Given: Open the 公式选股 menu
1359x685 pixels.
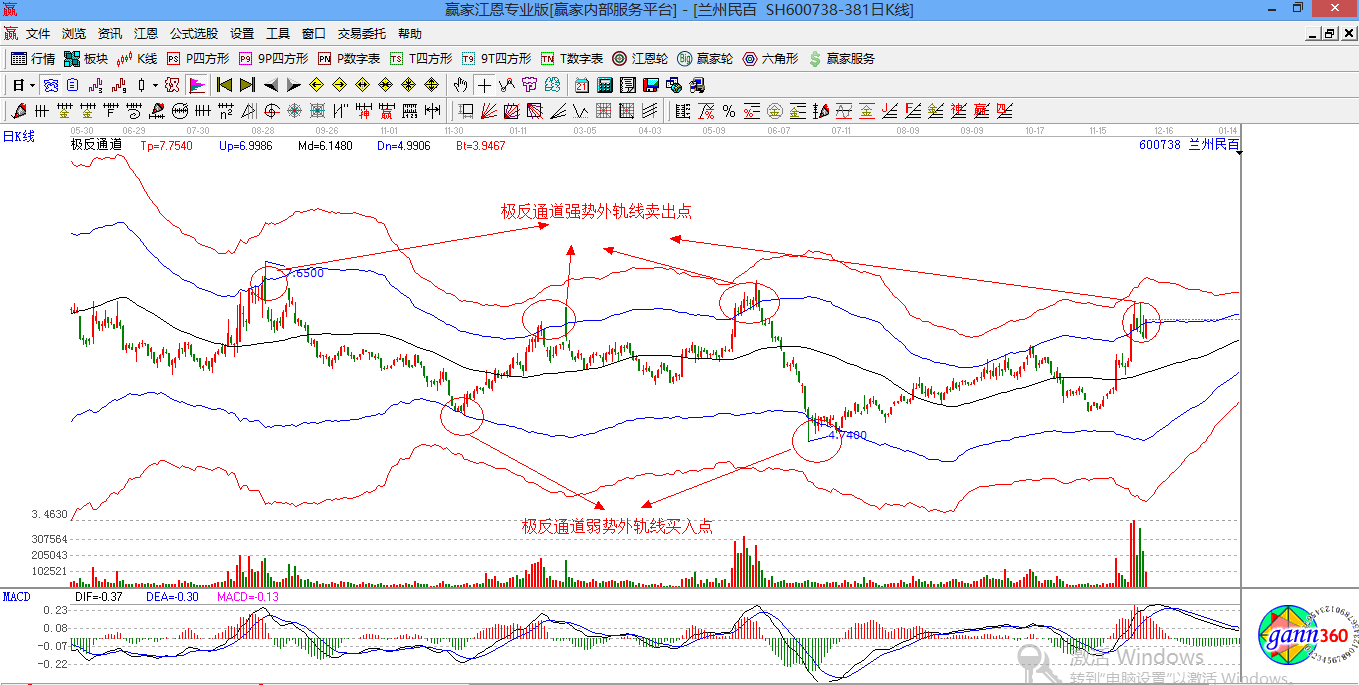Looking at the screenshot, I should click(193, 33).
